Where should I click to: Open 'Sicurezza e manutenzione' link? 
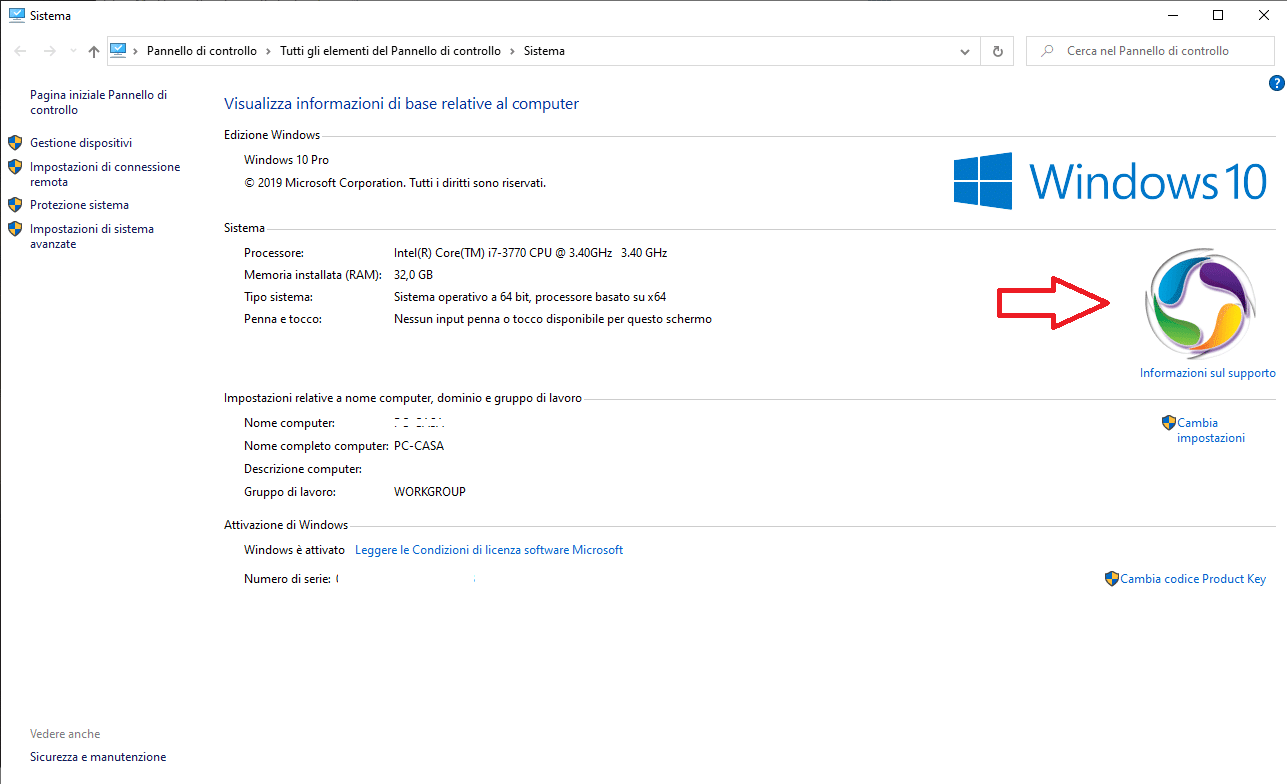point(98,757)
